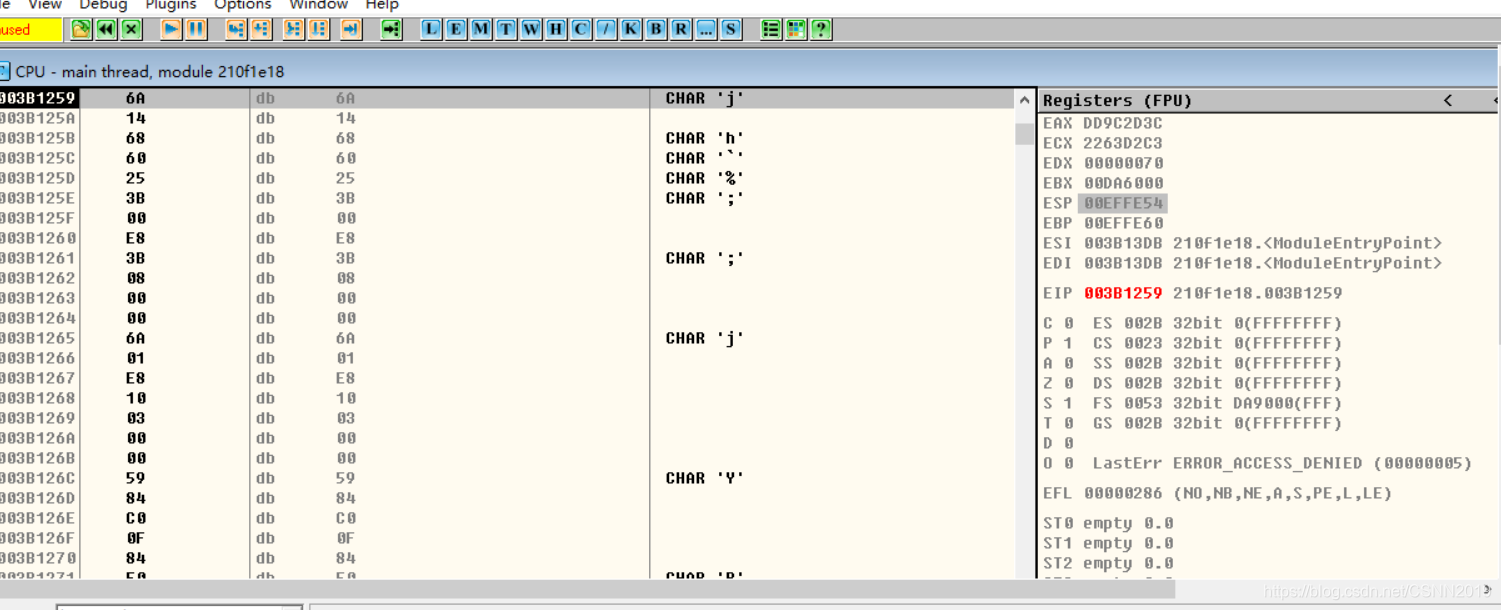Click the Help question mark icon

pos(821,29)
